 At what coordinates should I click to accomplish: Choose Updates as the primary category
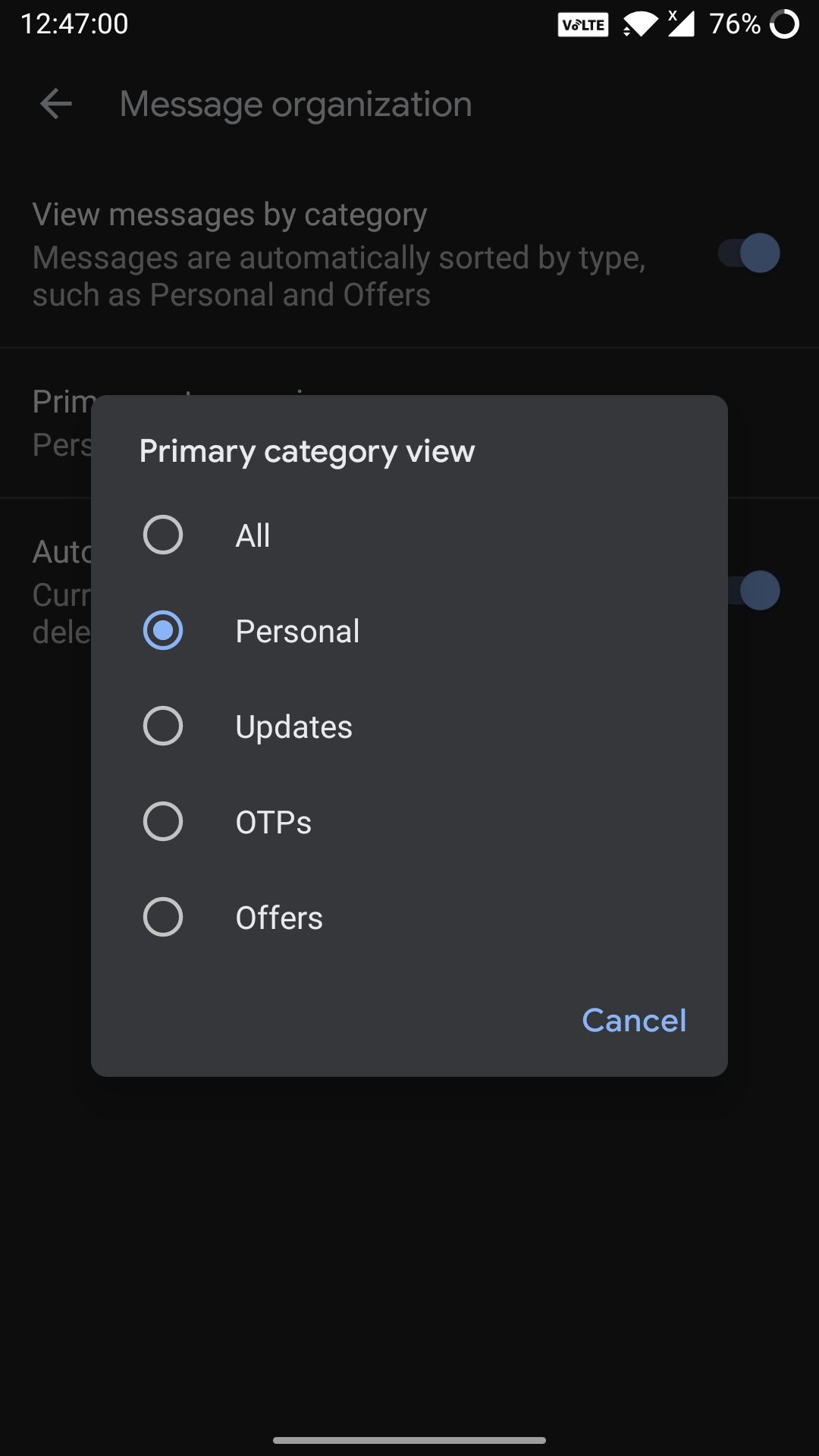point(162,726)
